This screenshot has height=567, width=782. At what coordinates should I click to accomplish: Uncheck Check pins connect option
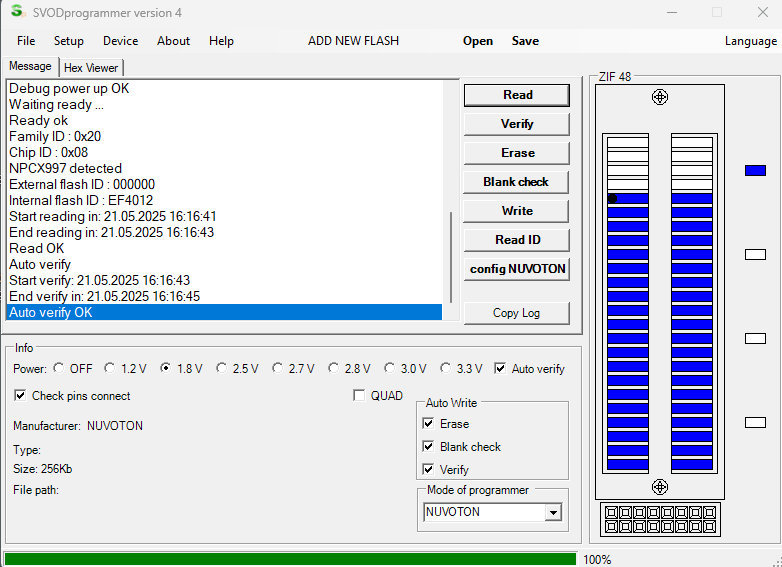click(20, 396)
